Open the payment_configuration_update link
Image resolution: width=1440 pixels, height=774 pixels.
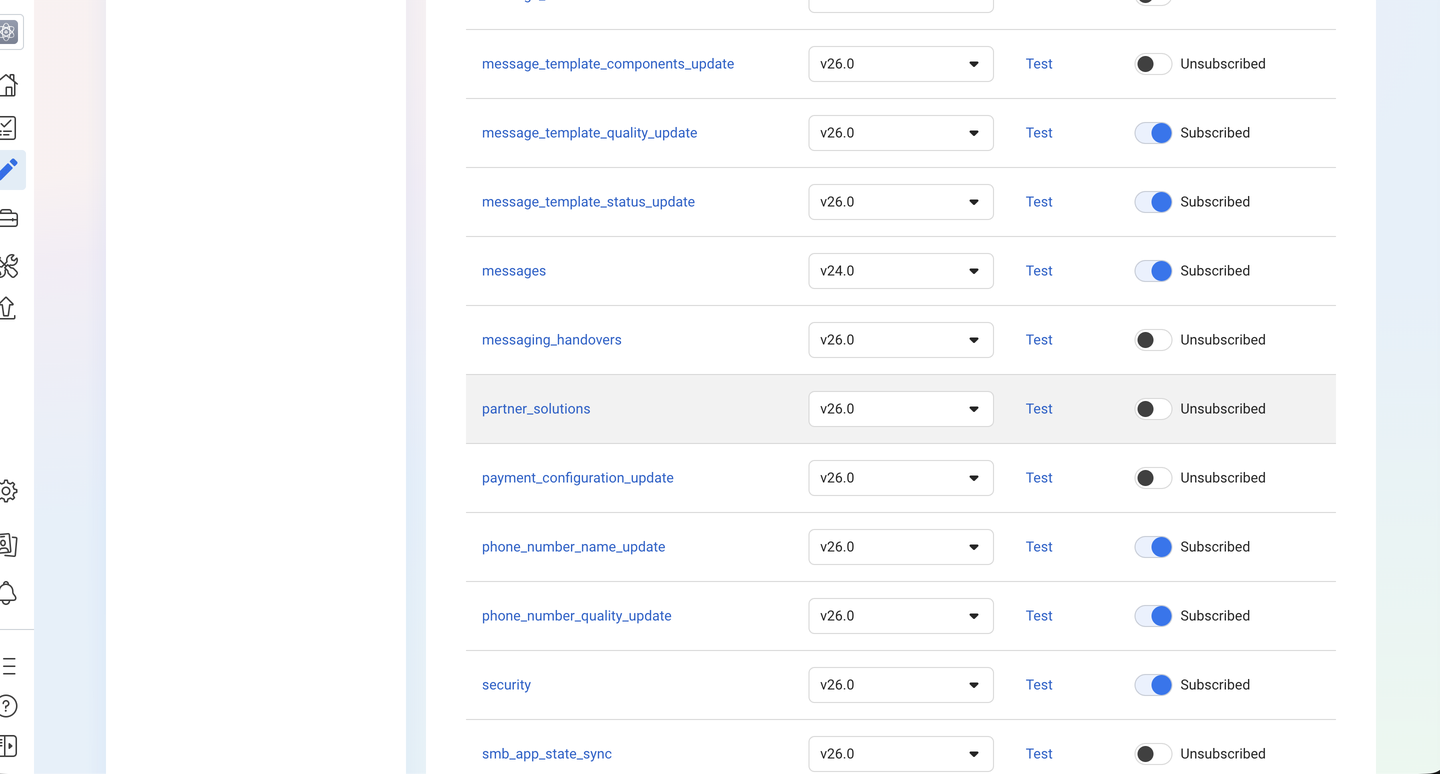pyautogui.click(x=578, y=478)
